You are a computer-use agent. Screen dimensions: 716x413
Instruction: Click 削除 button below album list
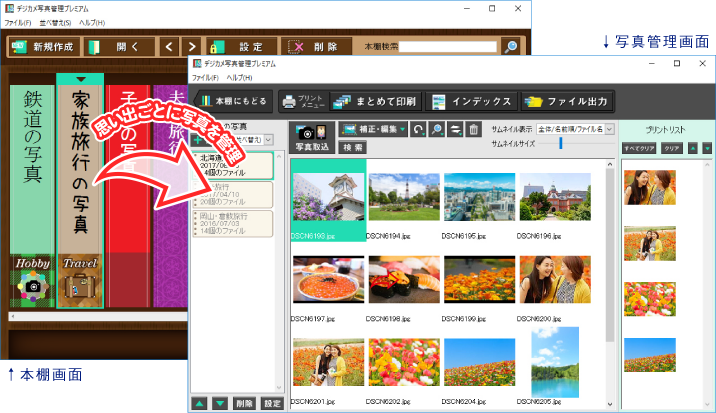[x=244, y=403]
